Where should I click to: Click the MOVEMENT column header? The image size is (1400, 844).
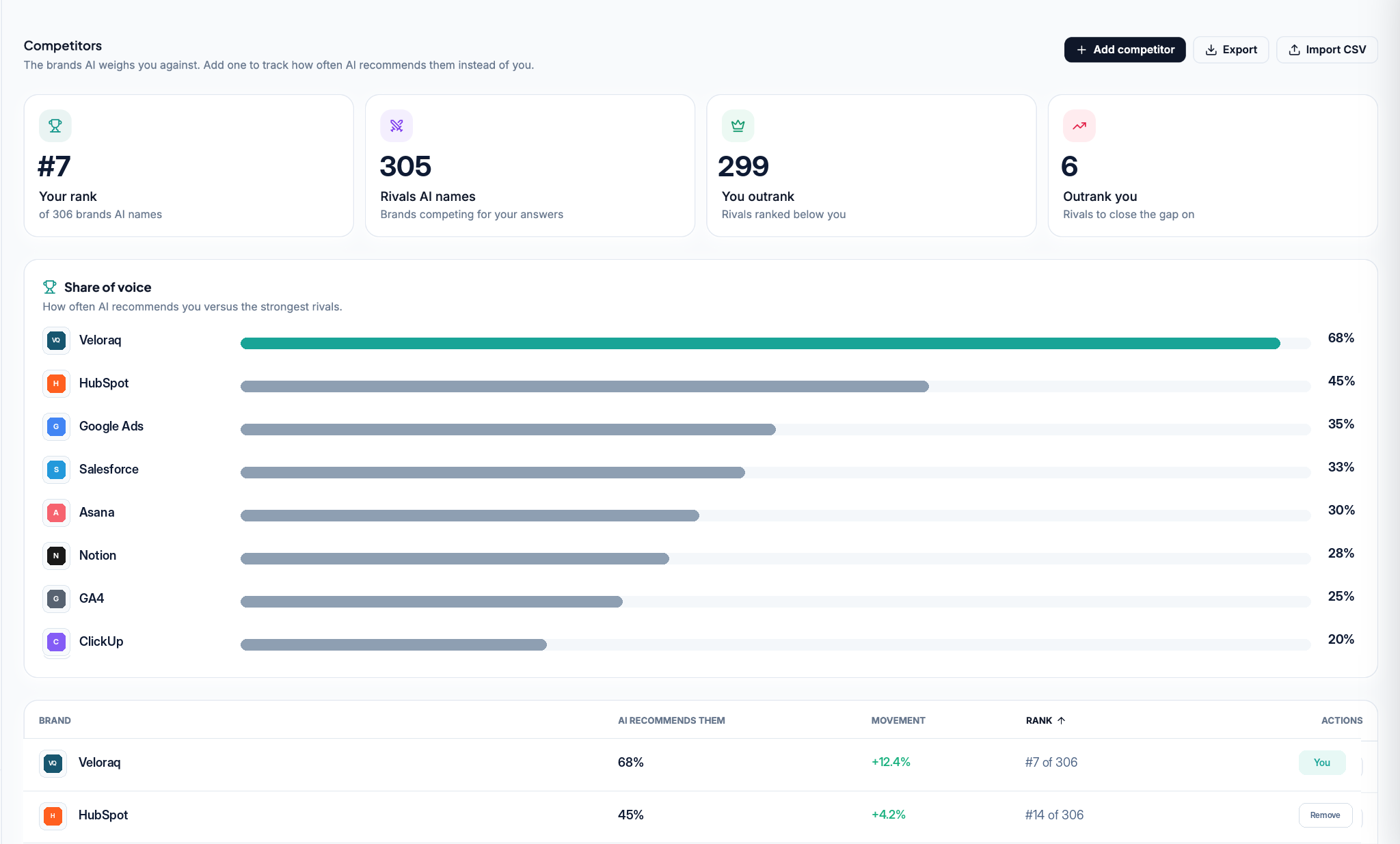point(898,720)
